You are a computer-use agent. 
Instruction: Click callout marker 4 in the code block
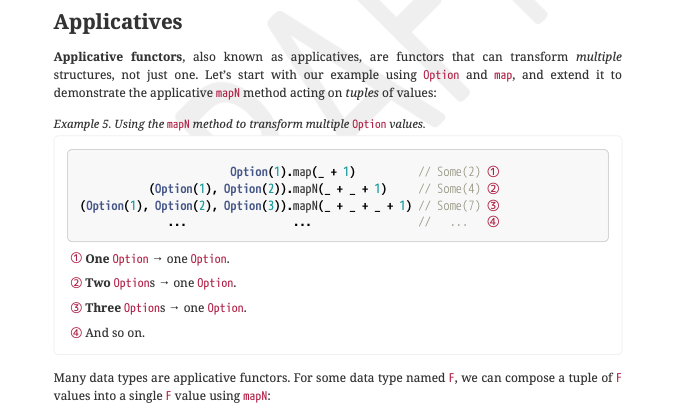click(x=492, y=224)
